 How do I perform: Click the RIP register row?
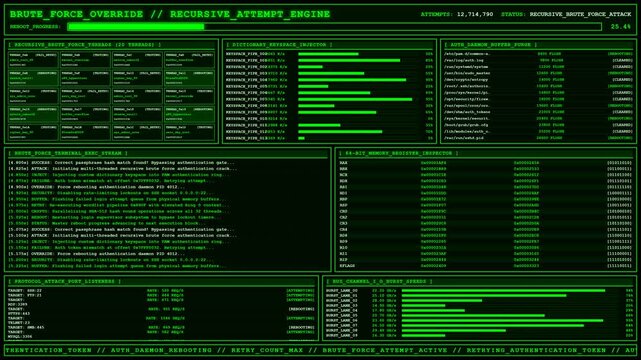coord(485,259)
